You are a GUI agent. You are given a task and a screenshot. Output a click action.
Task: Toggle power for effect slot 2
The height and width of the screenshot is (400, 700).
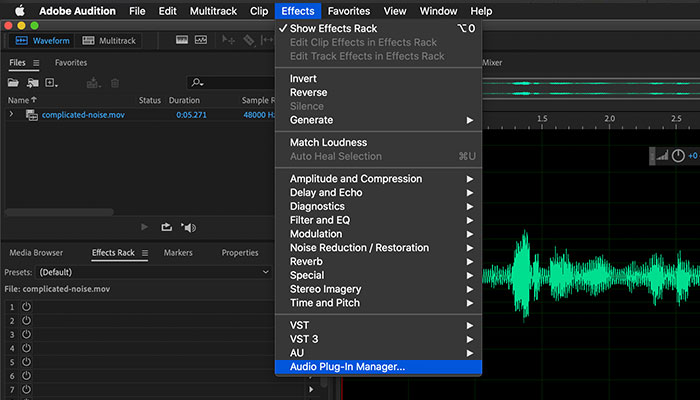26,321
